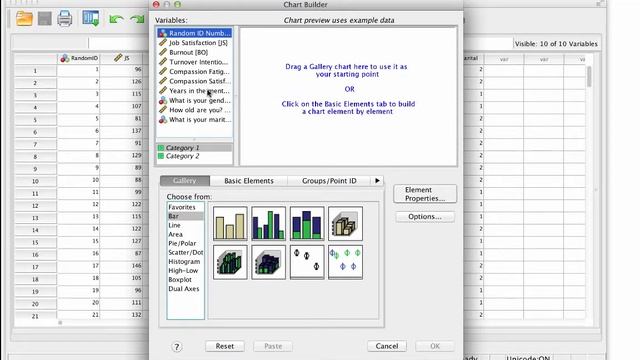Choose Histogram in gallery list
Screen dimensions: 640x360
[185, 262]
